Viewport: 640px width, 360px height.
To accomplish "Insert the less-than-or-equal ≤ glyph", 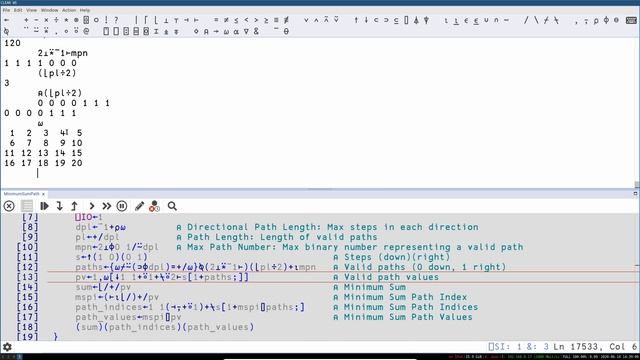I will tap(236, 20).
